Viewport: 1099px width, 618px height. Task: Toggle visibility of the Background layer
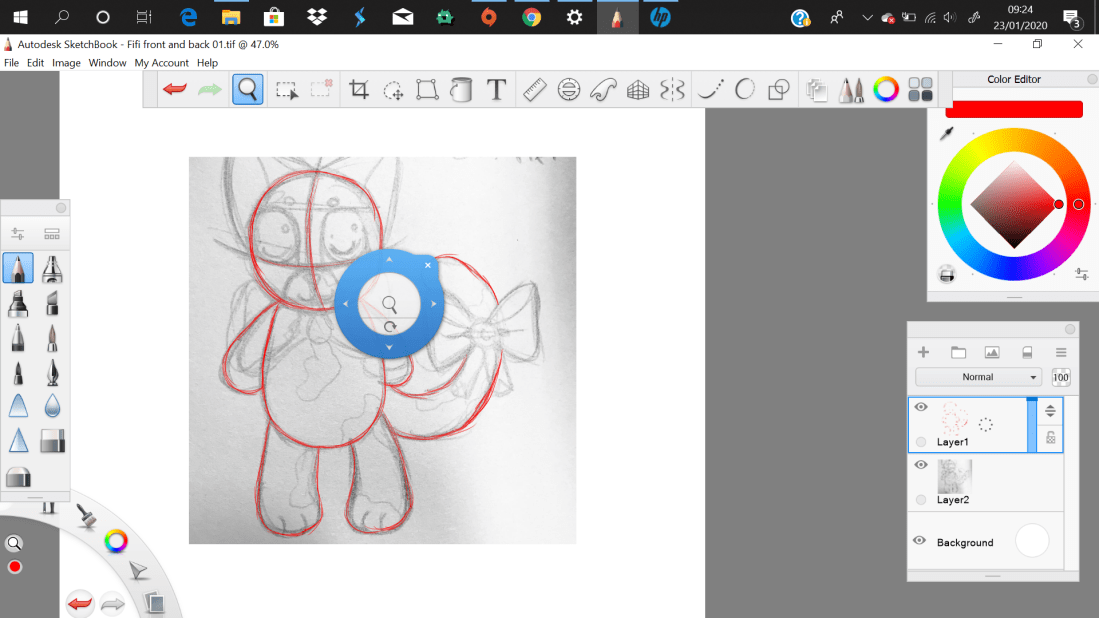919,541
